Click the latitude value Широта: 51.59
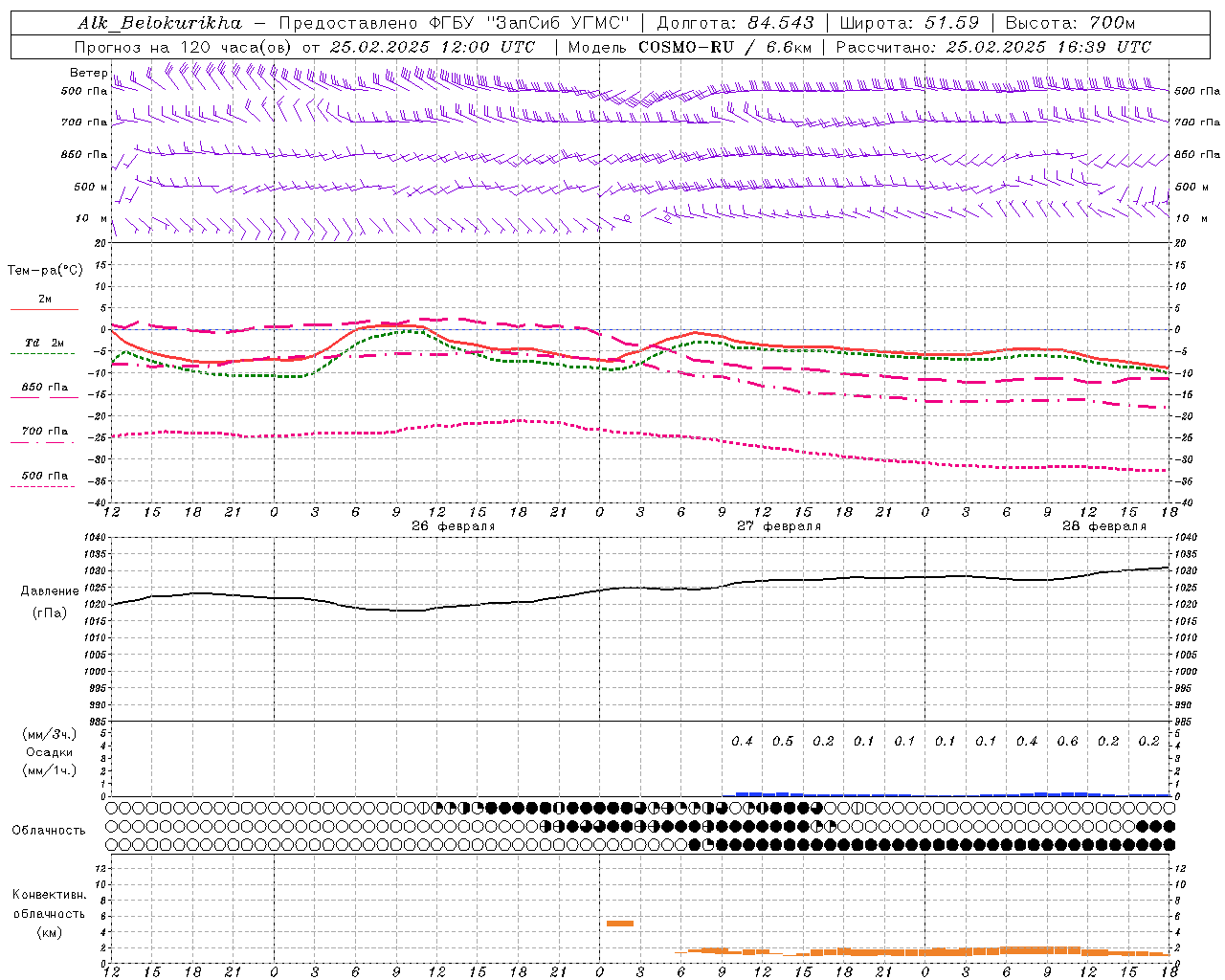 (909, 23)
